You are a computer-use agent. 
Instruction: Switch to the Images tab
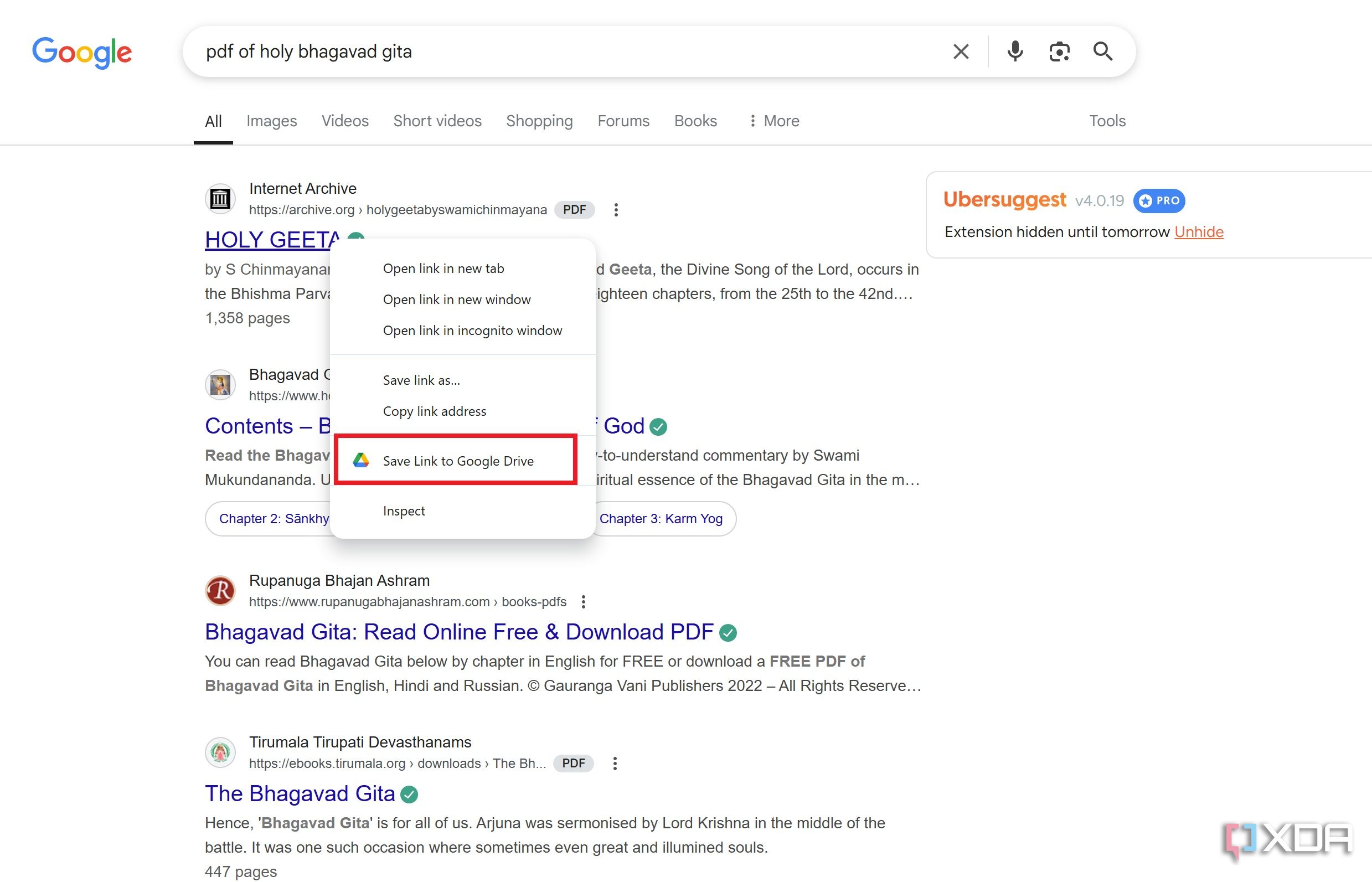pyautogui.click(x=271, y=121)
